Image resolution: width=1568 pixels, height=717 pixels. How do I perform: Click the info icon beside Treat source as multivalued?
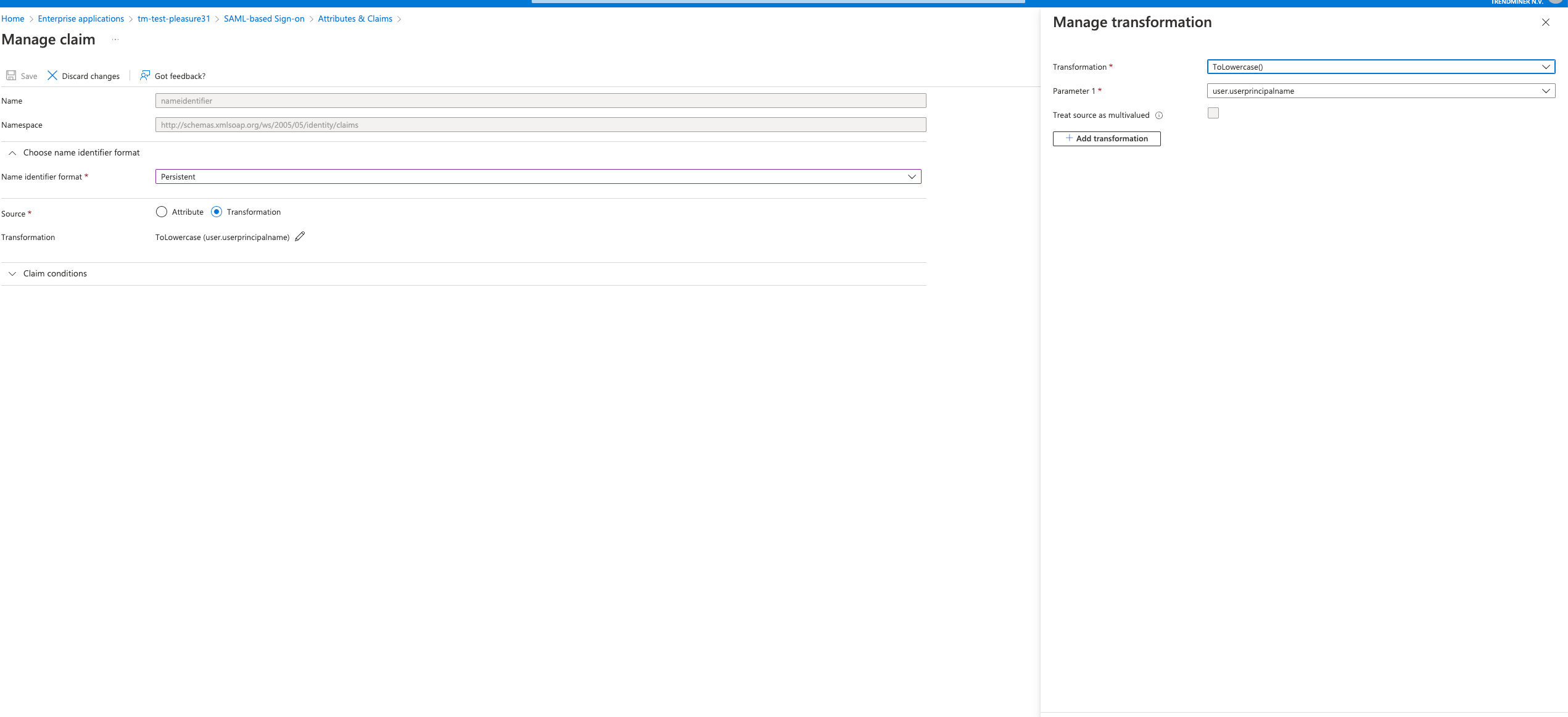[1160, 115]
